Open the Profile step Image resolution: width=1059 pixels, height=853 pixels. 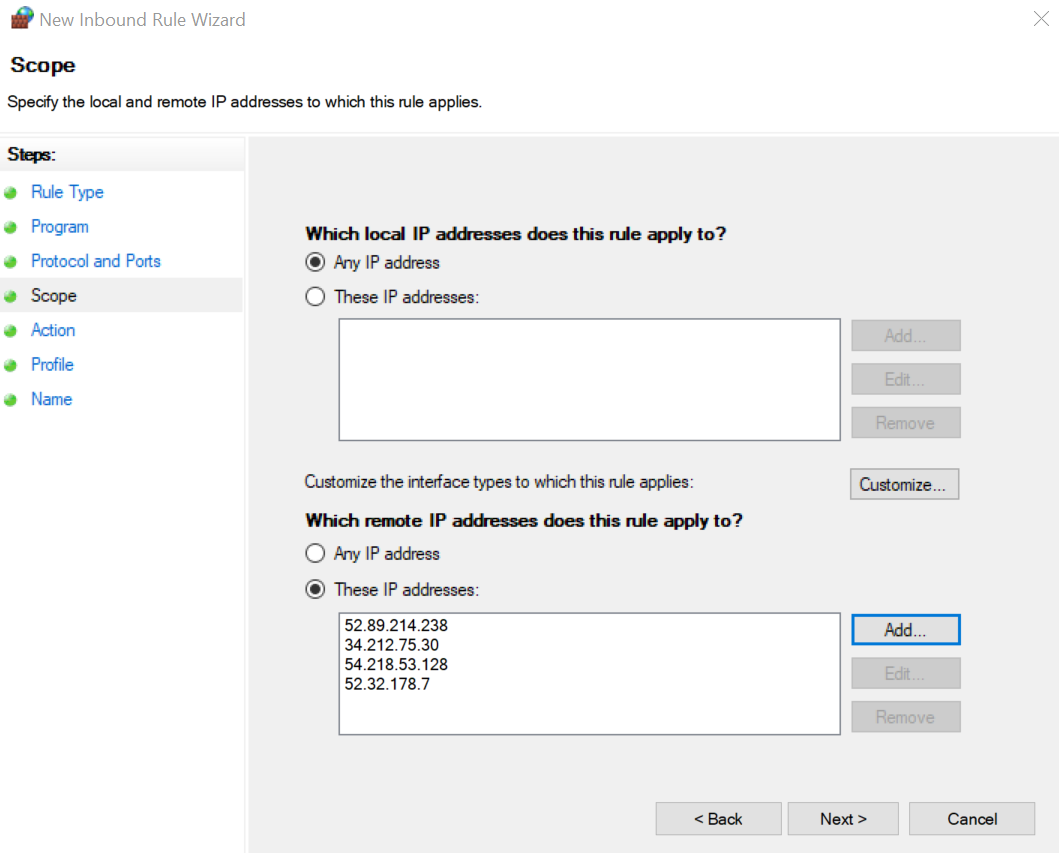coord(52,365)
